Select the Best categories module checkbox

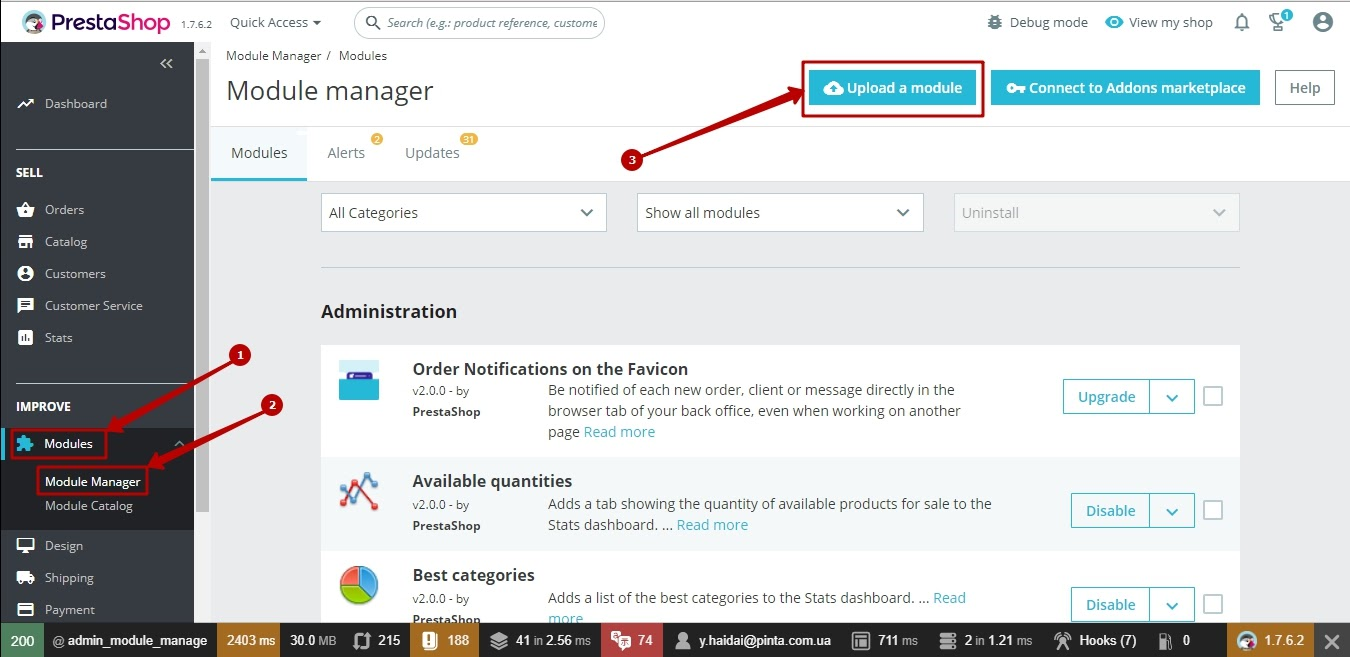1212,604
